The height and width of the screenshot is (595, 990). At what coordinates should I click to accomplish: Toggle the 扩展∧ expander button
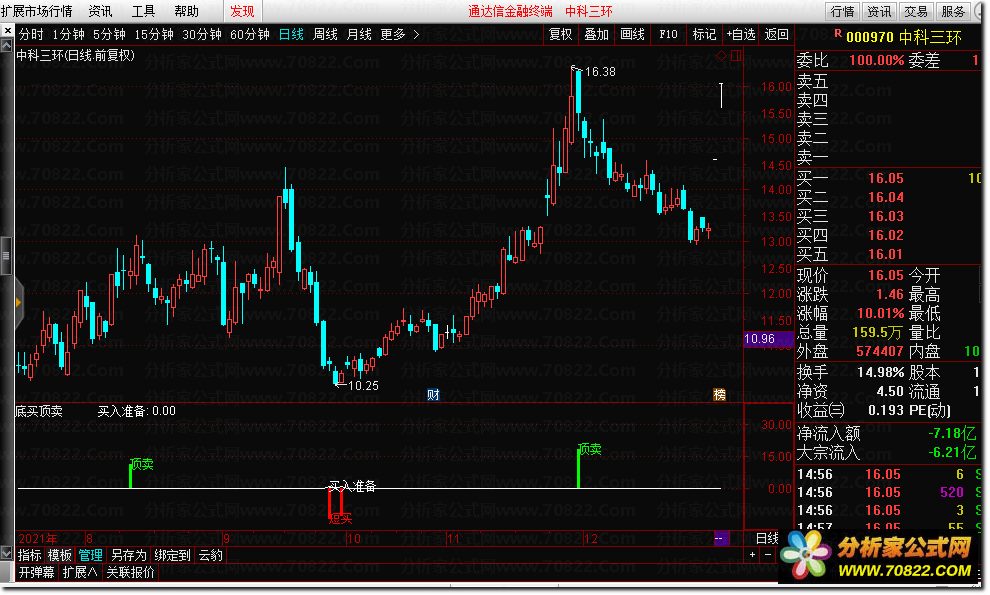point(80,572)
